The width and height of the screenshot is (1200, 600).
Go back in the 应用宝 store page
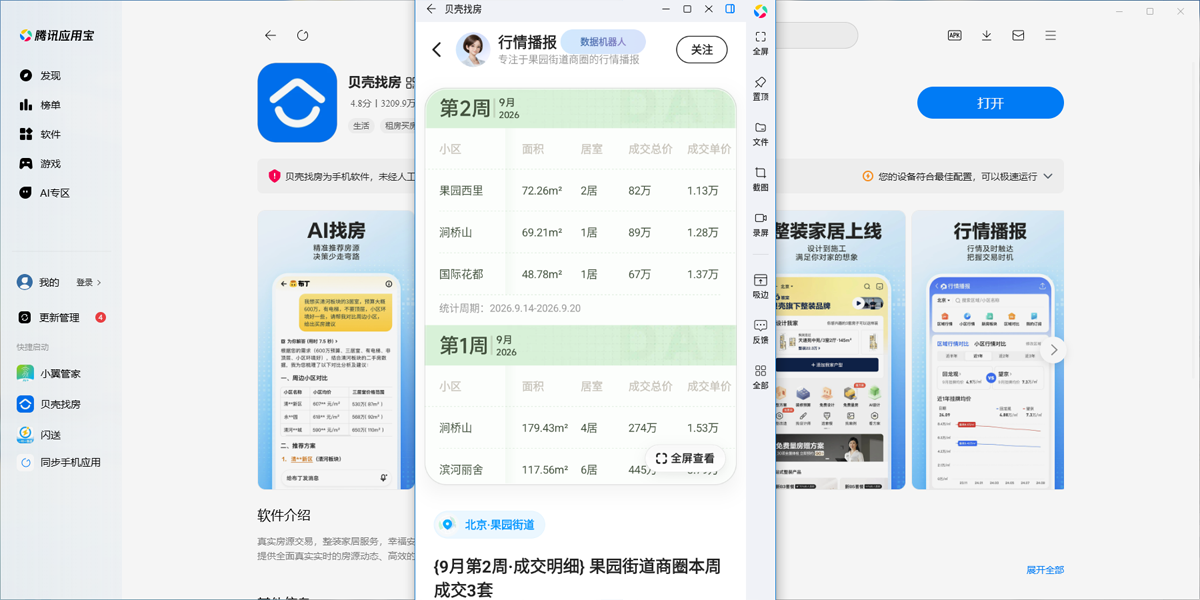(270, 35)
